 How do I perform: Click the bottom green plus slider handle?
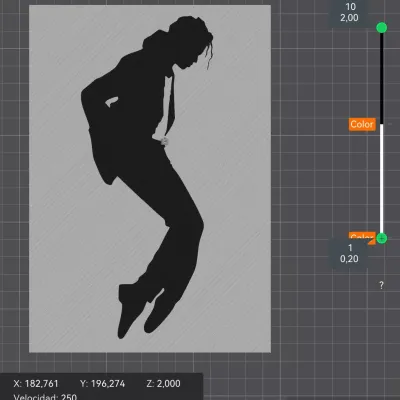(382, 238)
